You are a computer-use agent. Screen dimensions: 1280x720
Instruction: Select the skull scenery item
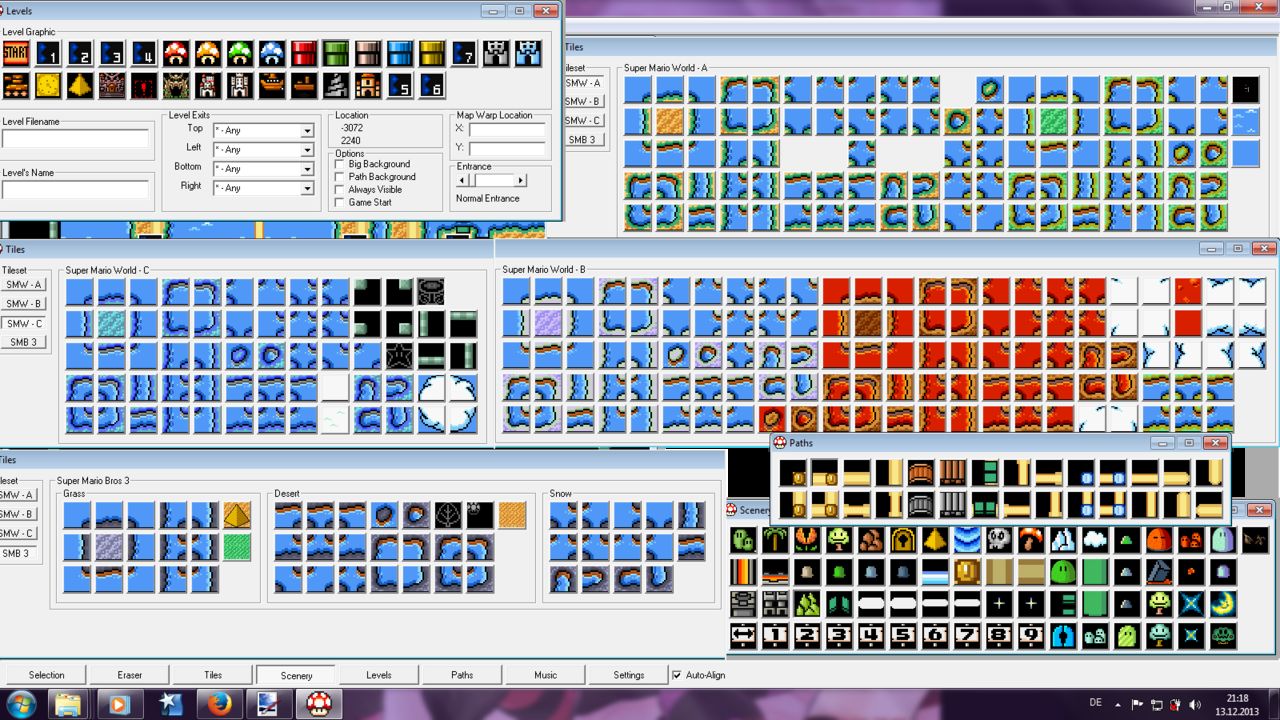click(x=999, y=540)
